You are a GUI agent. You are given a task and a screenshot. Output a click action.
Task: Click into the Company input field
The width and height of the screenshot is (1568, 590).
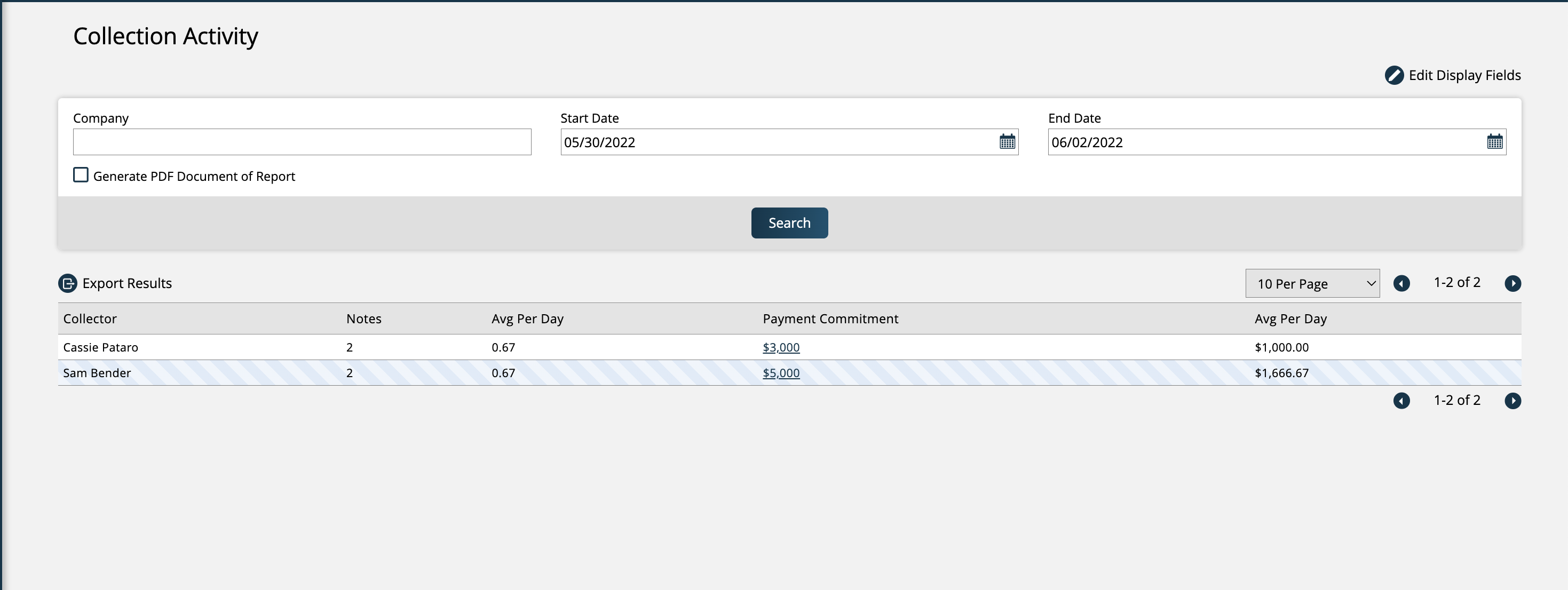302,142
